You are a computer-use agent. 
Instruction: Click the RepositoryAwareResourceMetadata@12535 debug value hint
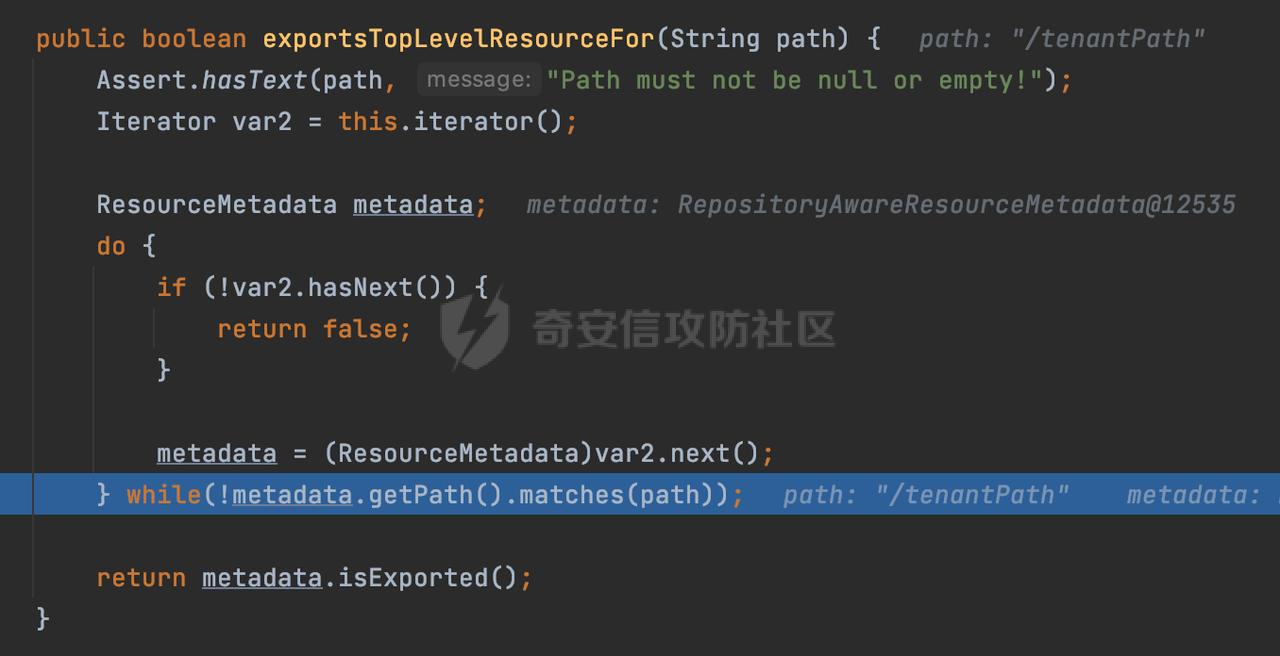point(956,205)
